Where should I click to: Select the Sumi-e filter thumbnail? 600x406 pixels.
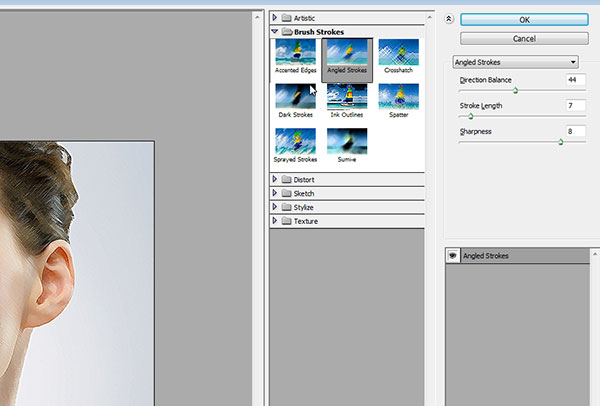pyautogui.click(x=347, y=141)
